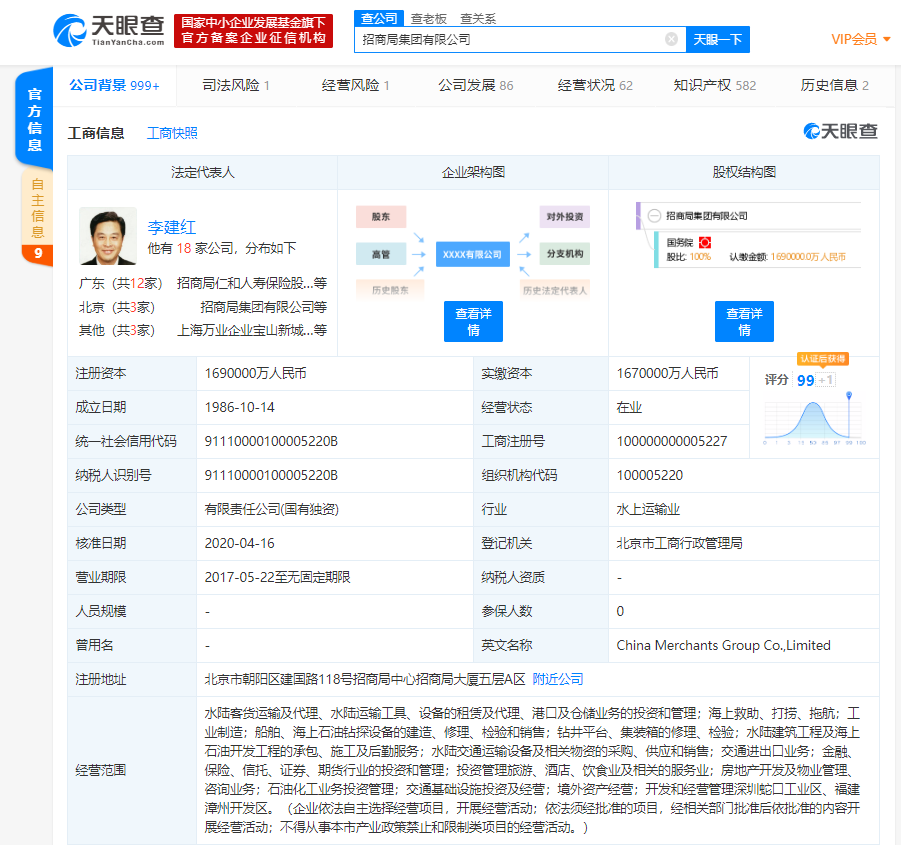Click the photo of 李建红

click(108, 236)
